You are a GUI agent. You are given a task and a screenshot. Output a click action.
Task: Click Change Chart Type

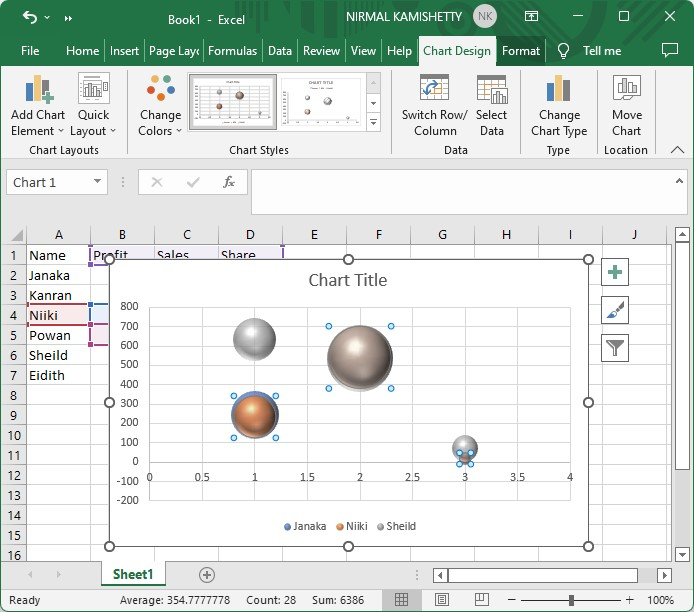click(x=559, y=108)
